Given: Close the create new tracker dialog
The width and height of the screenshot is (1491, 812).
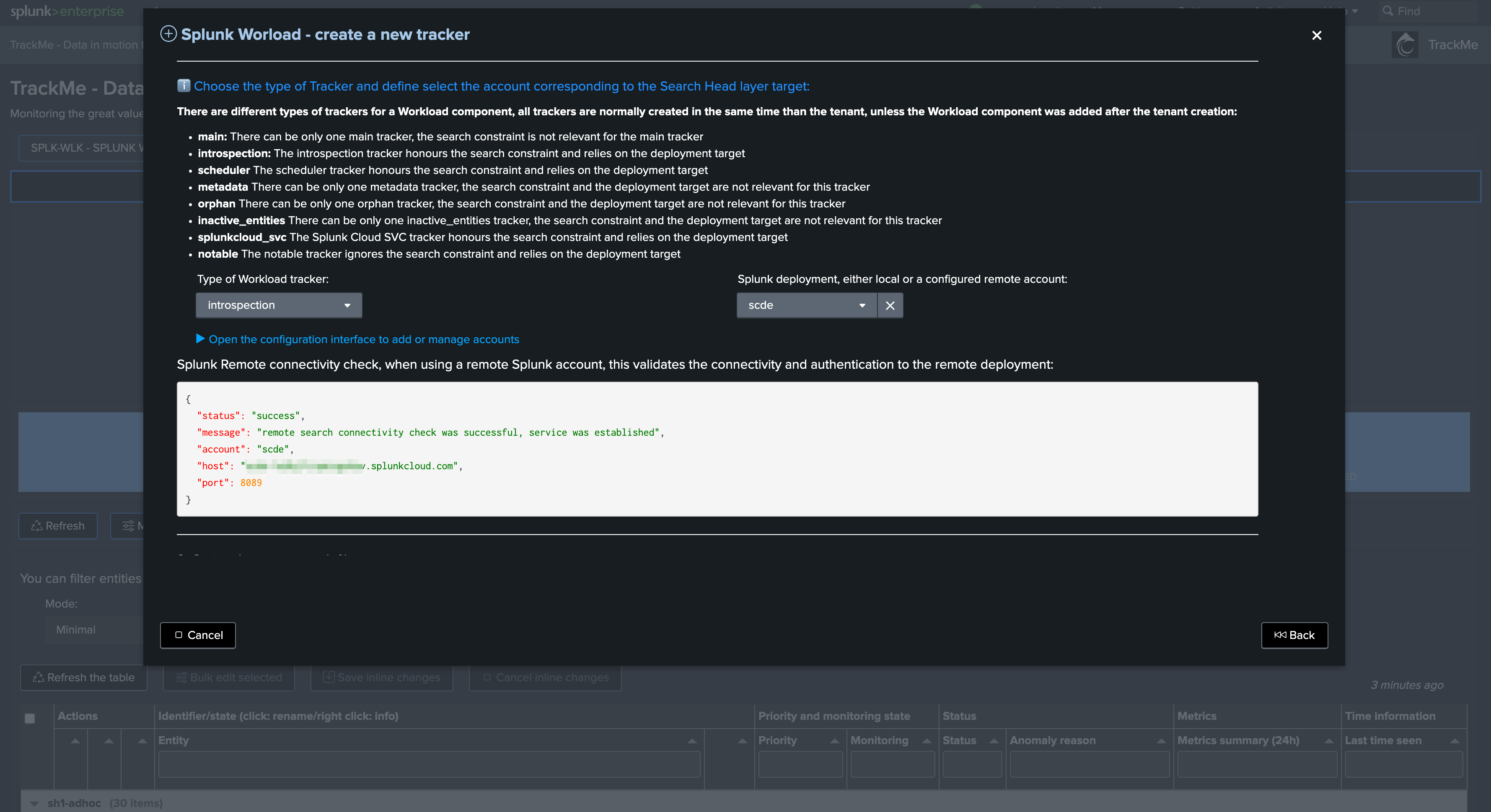Looking at the screenshot, I should (x=1316, y=35).
